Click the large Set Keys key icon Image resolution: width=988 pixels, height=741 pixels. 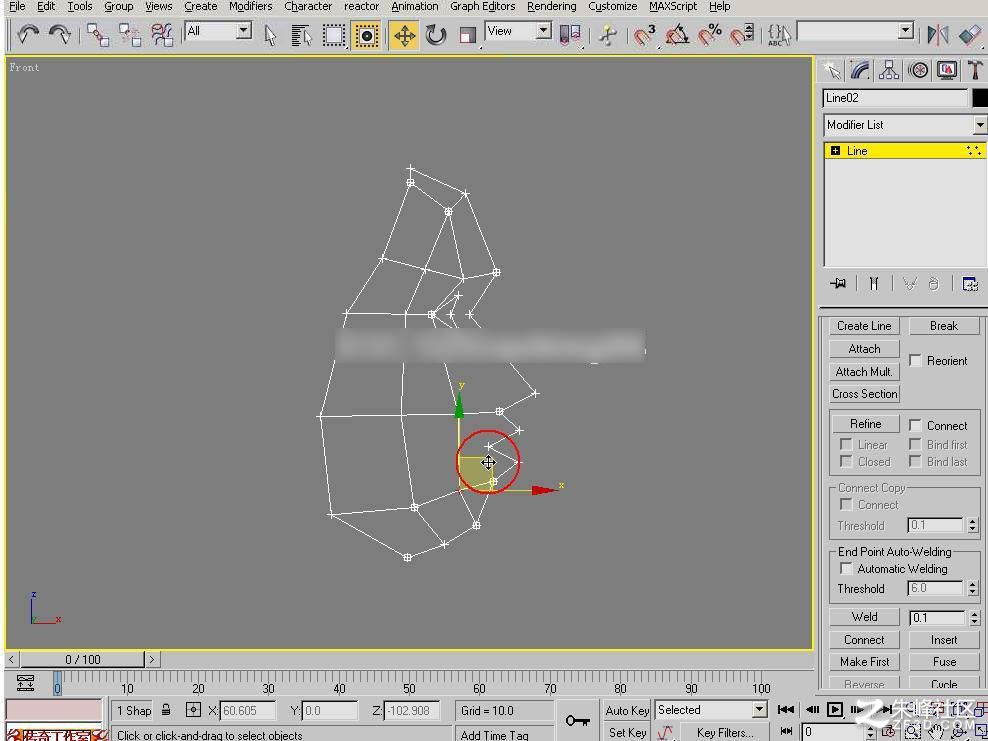pos(577,720)
